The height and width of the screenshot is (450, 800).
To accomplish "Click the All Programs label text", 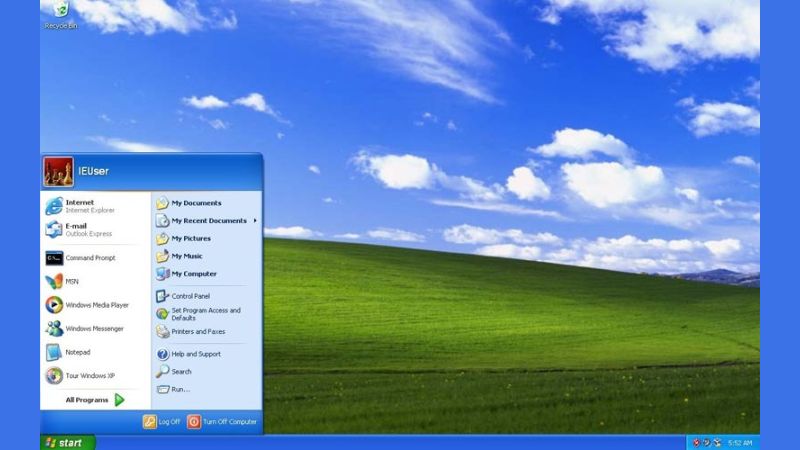I will click(x=87, y=400).
